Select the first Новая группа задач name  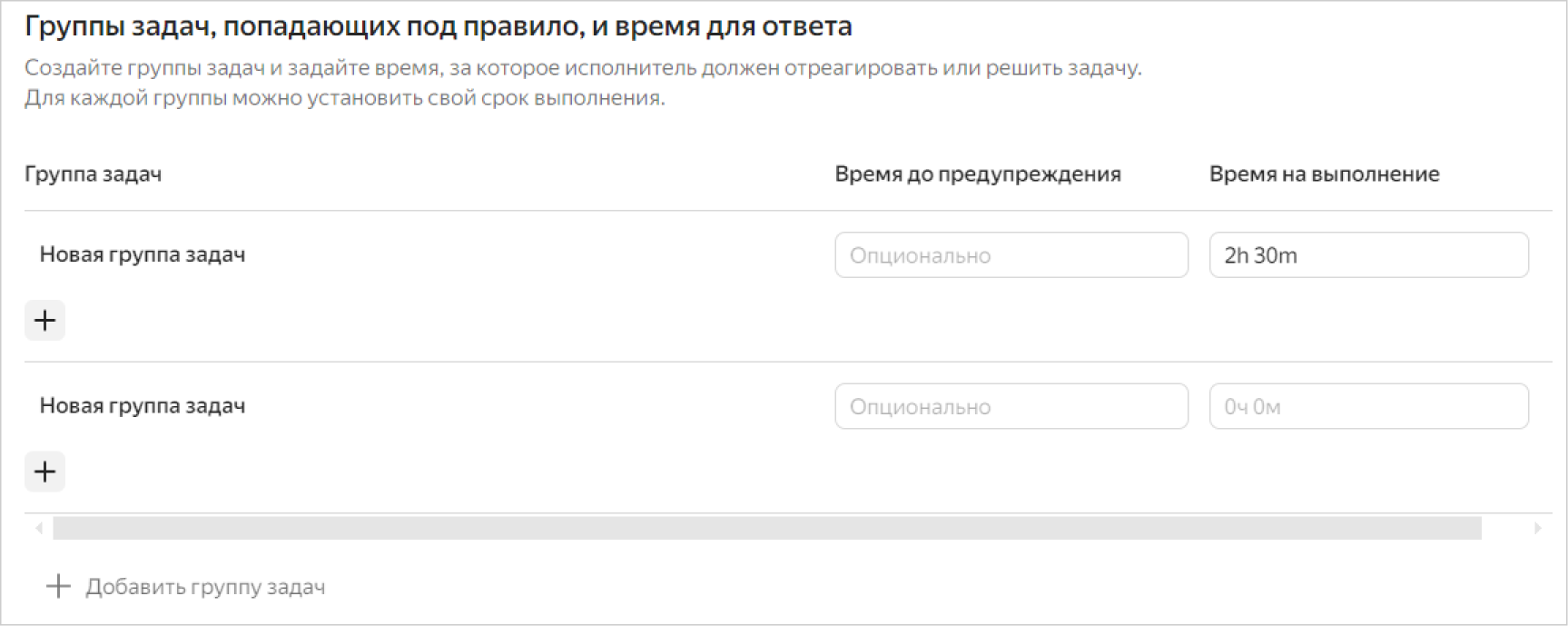143,254
